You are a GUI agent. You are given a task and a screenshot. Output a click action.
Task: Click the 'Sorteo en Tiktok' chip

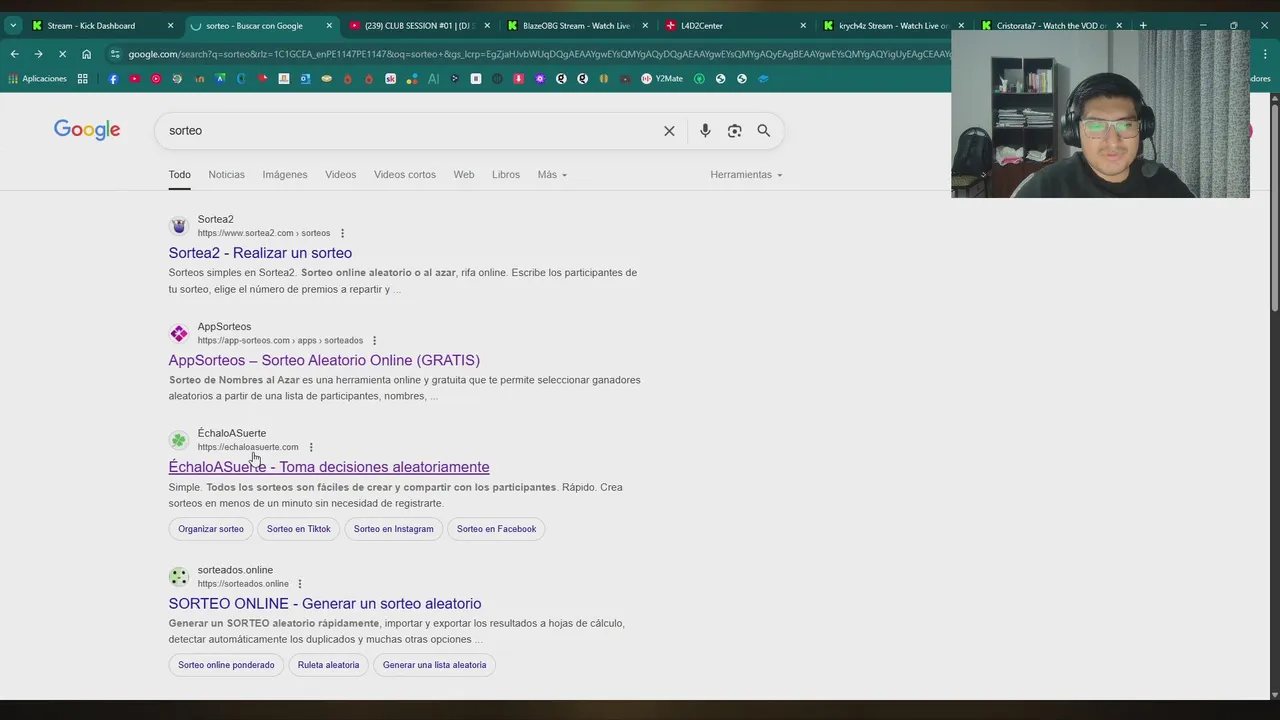click(298, 529)
